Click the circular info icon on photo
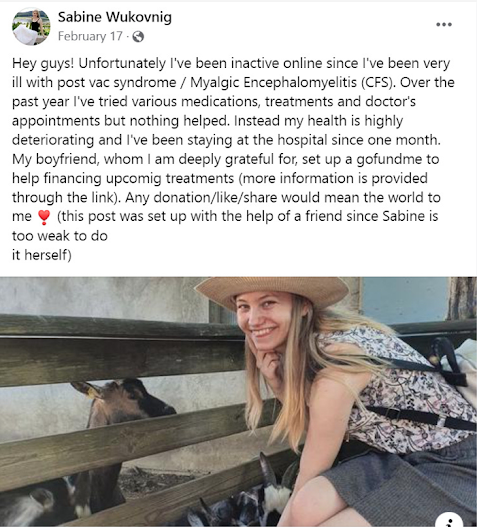 450,520
